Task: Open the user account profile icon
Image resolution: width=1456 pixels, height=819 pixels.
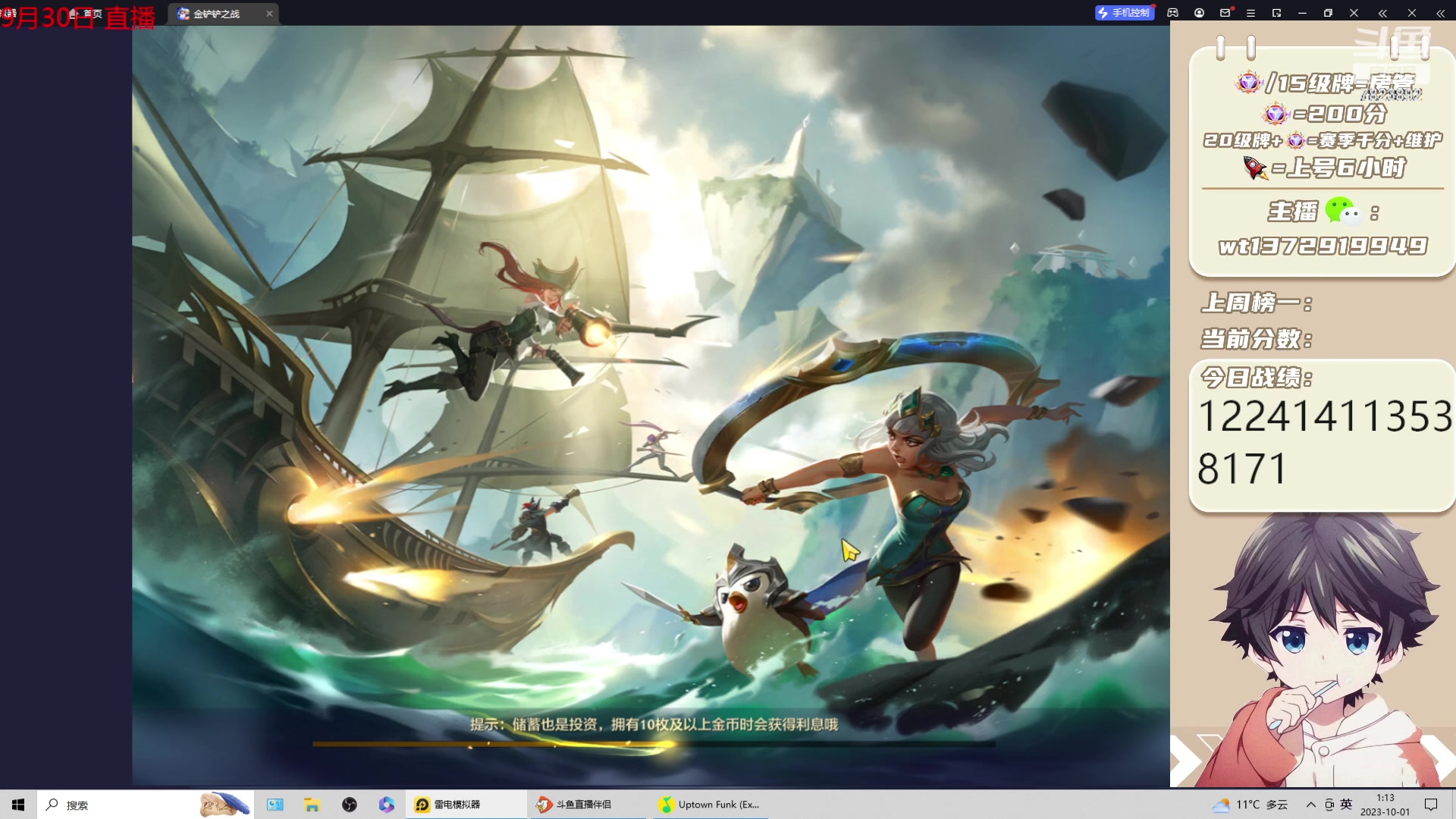Action: (x=1199, y=13)
